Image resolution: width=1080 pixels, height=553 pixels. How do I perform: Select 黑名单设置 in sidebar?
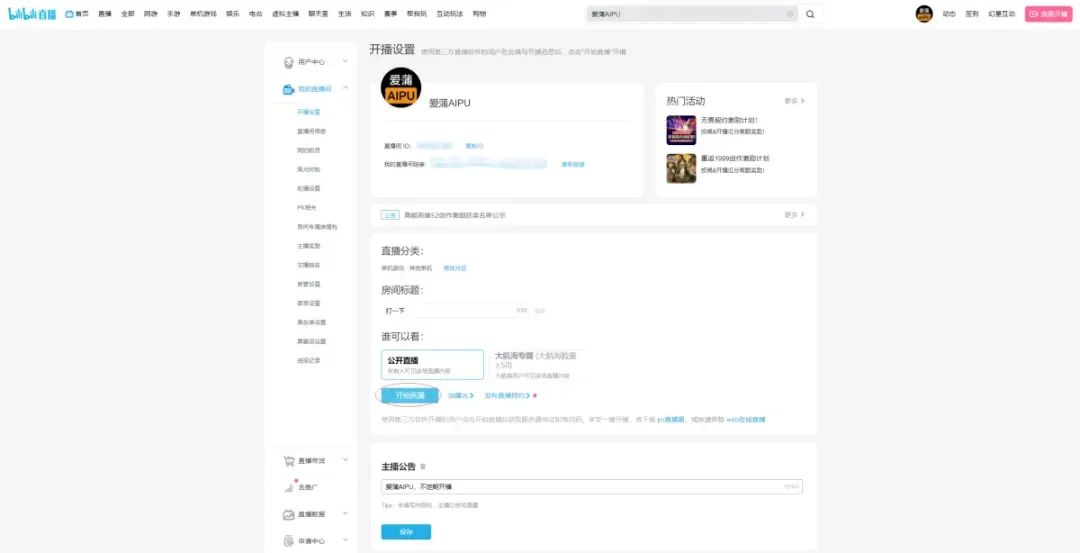311,322
